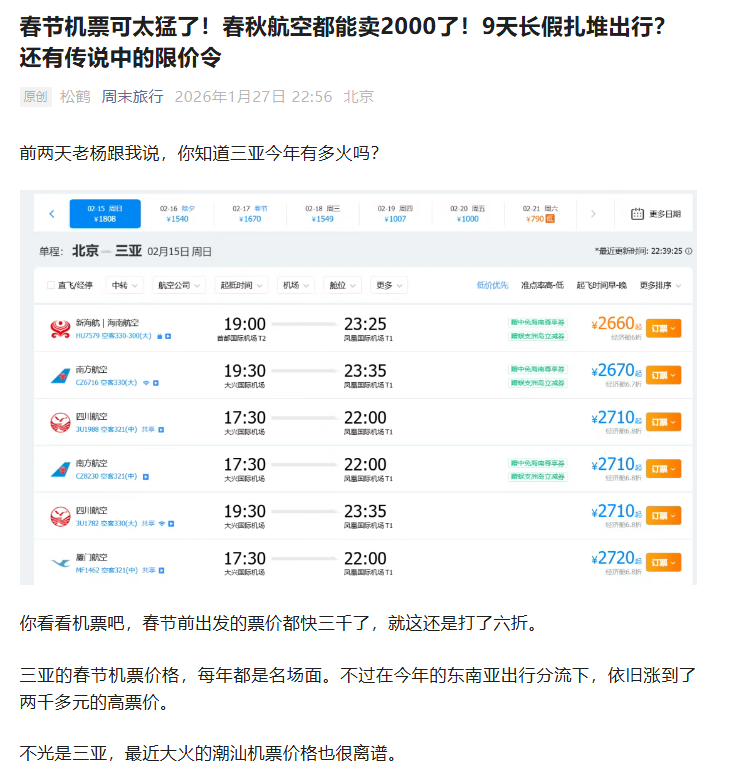Click the ¥2660 price text
730x784 pixels.
[616, 324]
